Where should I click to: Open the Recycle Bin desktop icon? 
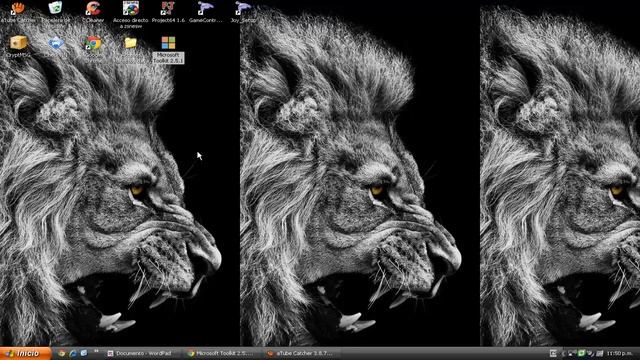click(x=55, y=13)
